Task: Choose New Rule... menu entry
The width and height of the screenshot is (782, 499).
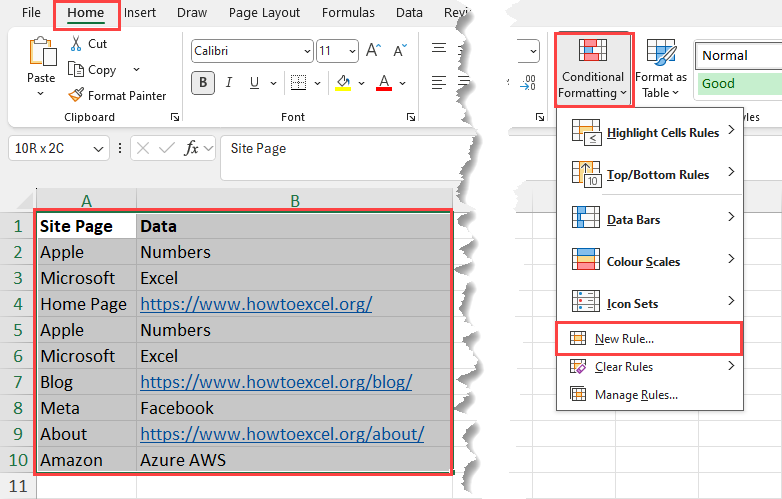Action: [x=649, y=339]
